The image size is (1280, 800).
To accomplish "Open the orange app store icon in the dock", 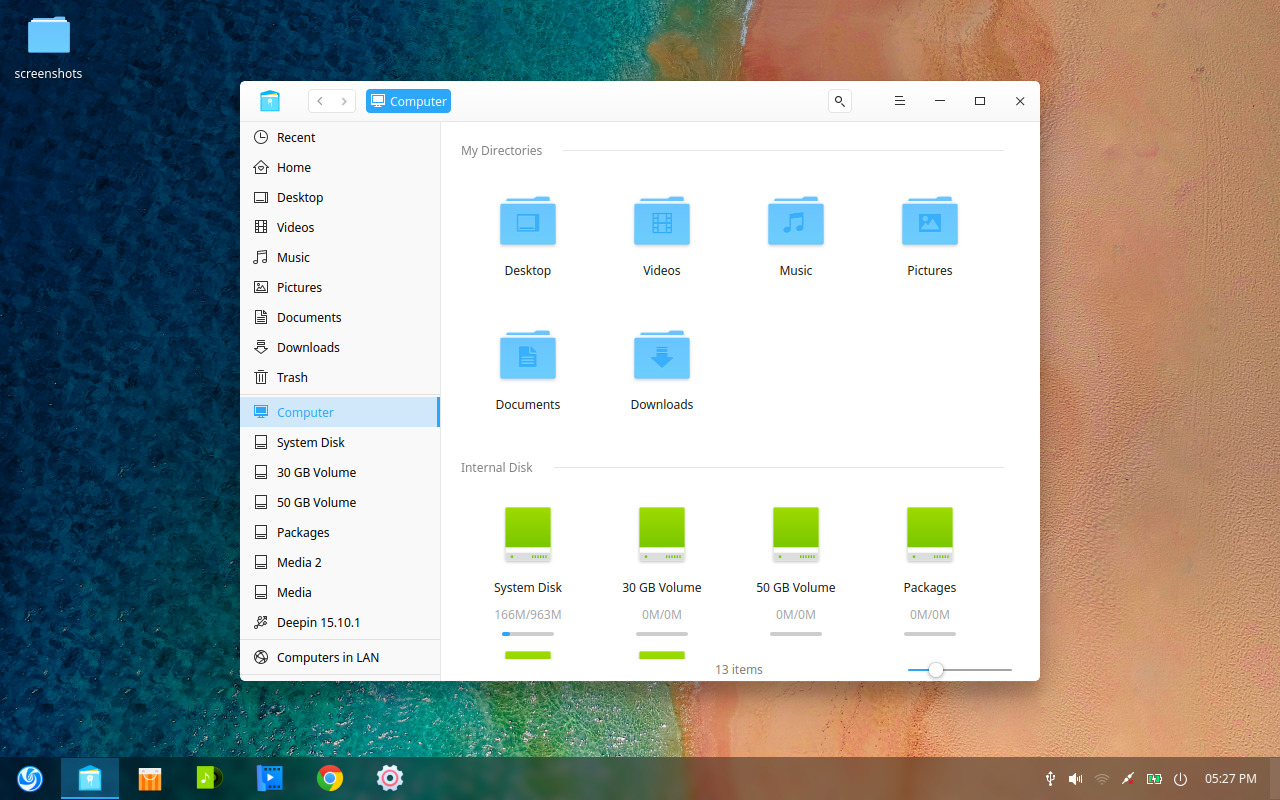I will click(x=149, y=778).
